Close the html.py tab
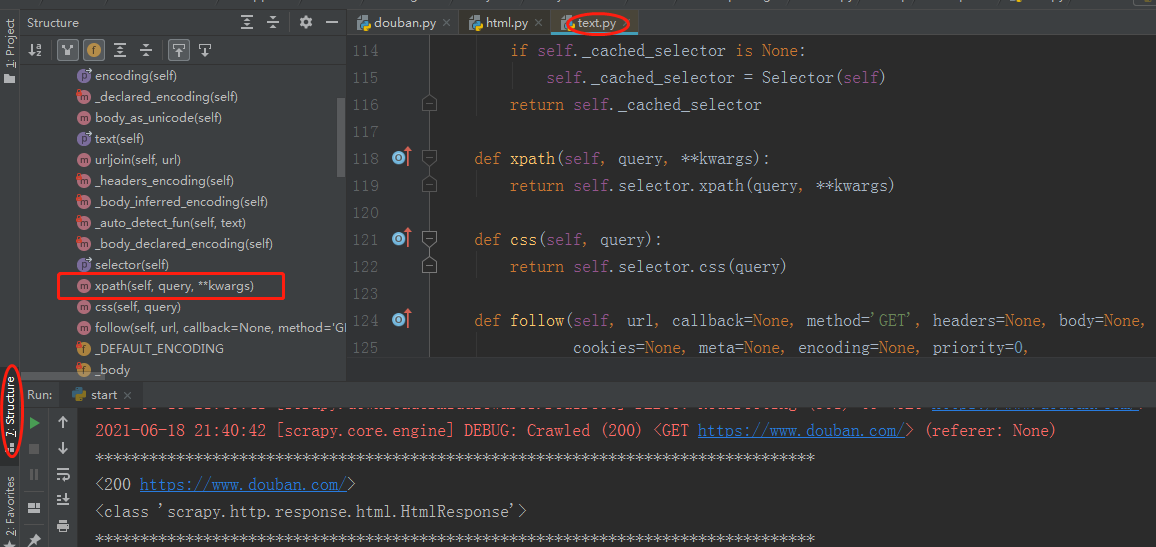Viewport: 1156px width, 547px height. tap(539, 24)
